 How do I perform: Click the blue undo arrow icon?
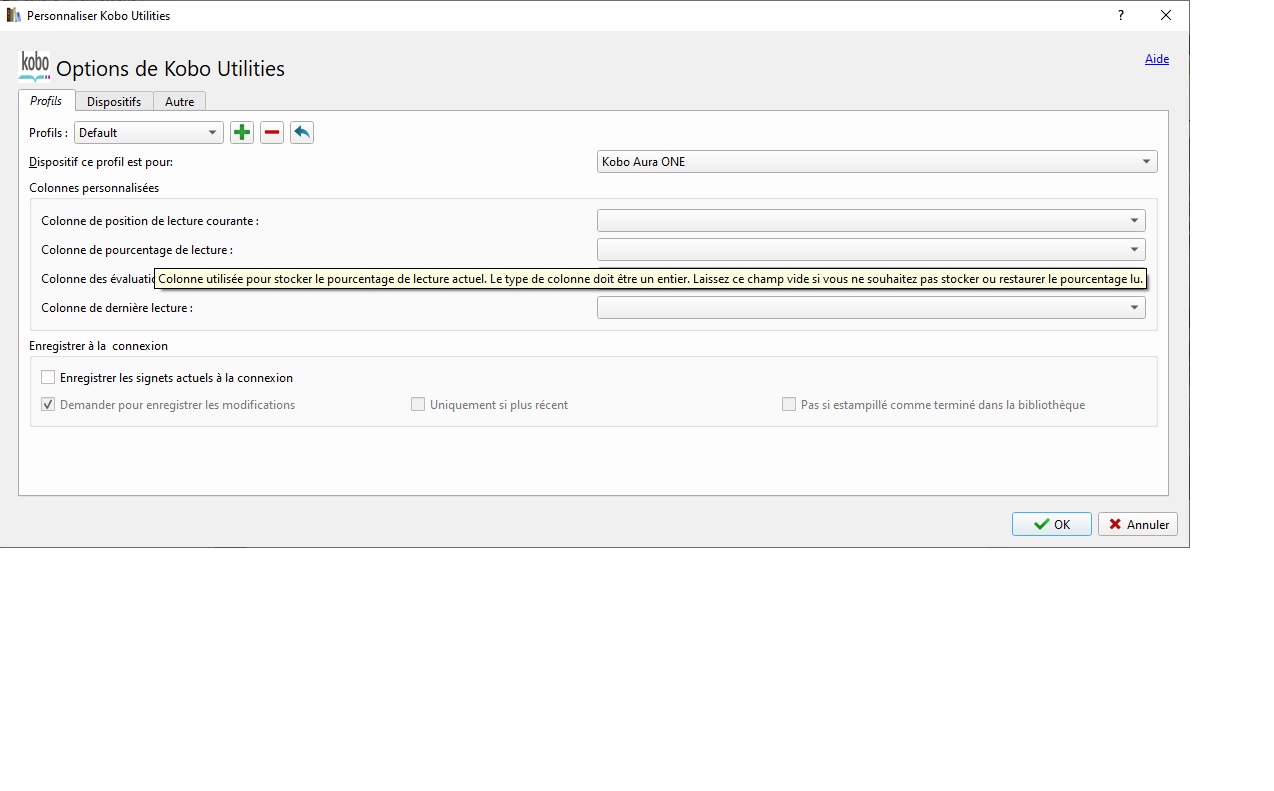(x=302, y=132)
